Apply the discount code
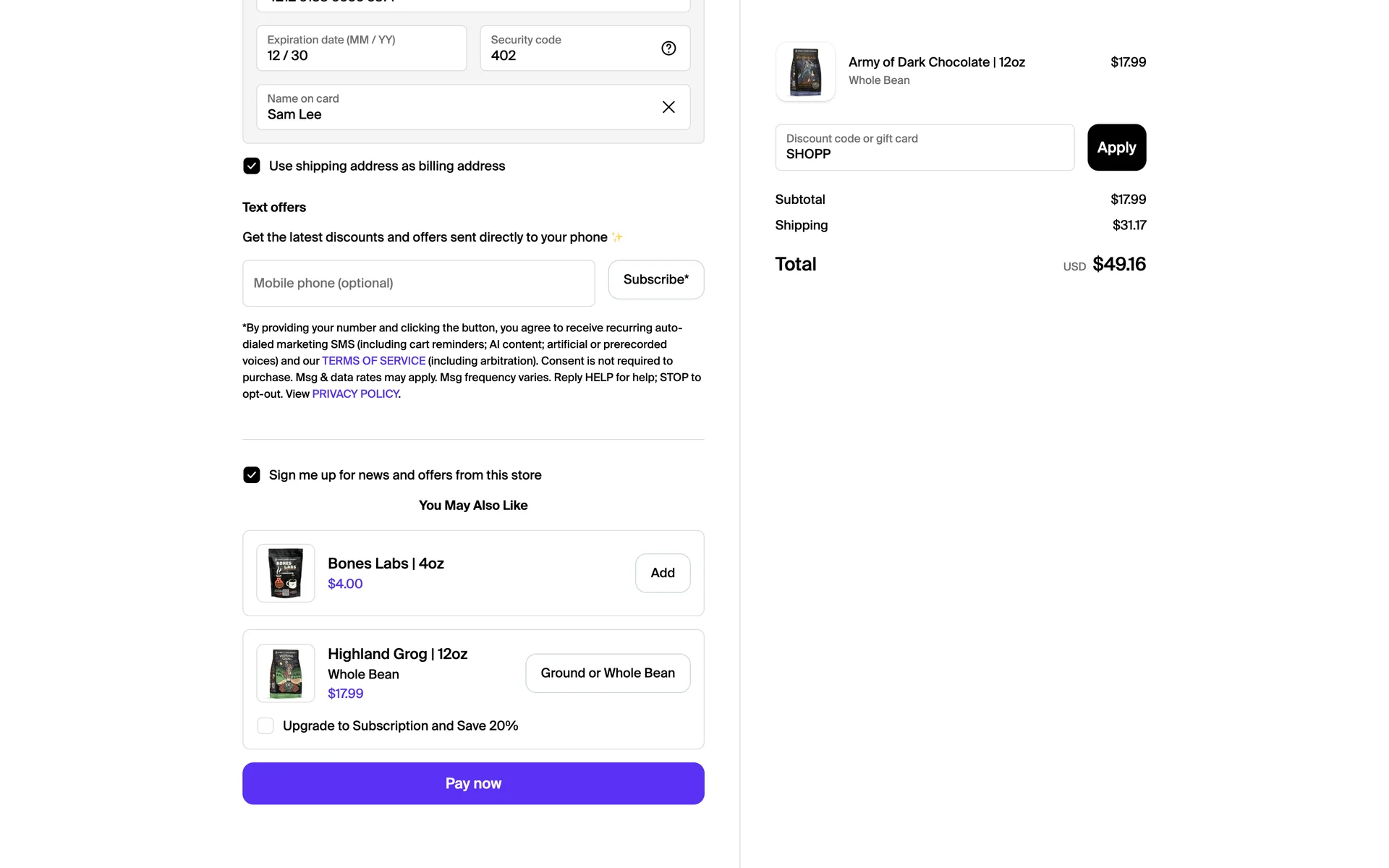 point(1116,148)
